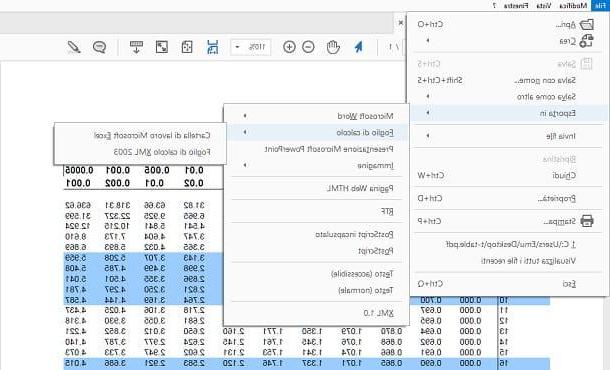Close the document tab with X

401,23
